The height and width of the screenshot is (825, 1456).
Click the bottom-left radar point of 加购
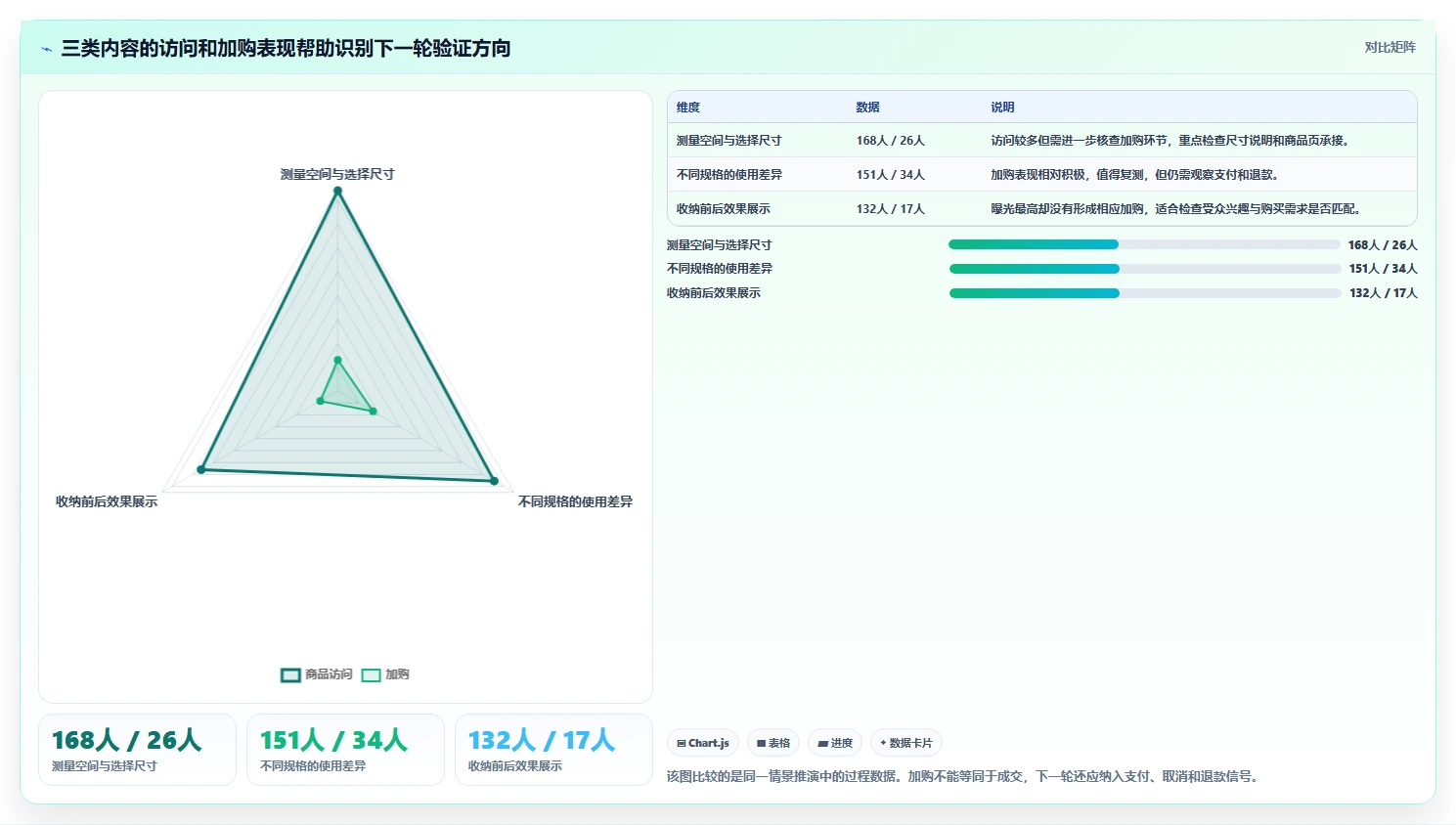(320, 401)
